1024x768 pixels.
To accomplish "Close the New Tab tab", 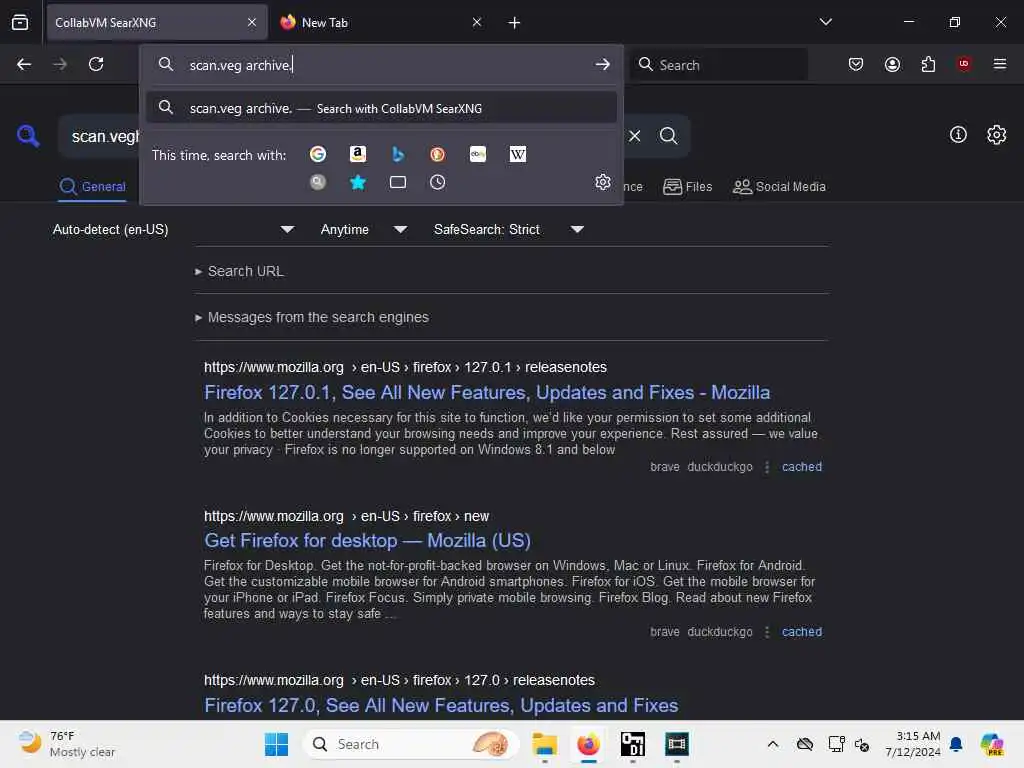I will (477, 22).
